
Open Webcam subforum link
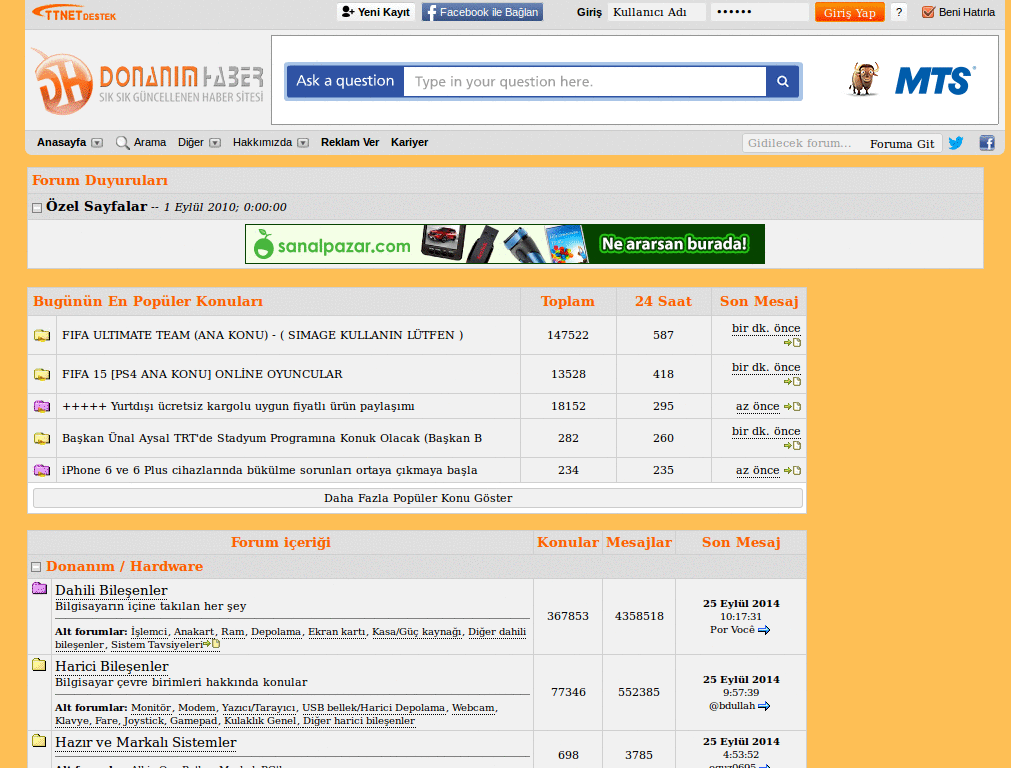point(473,707)
